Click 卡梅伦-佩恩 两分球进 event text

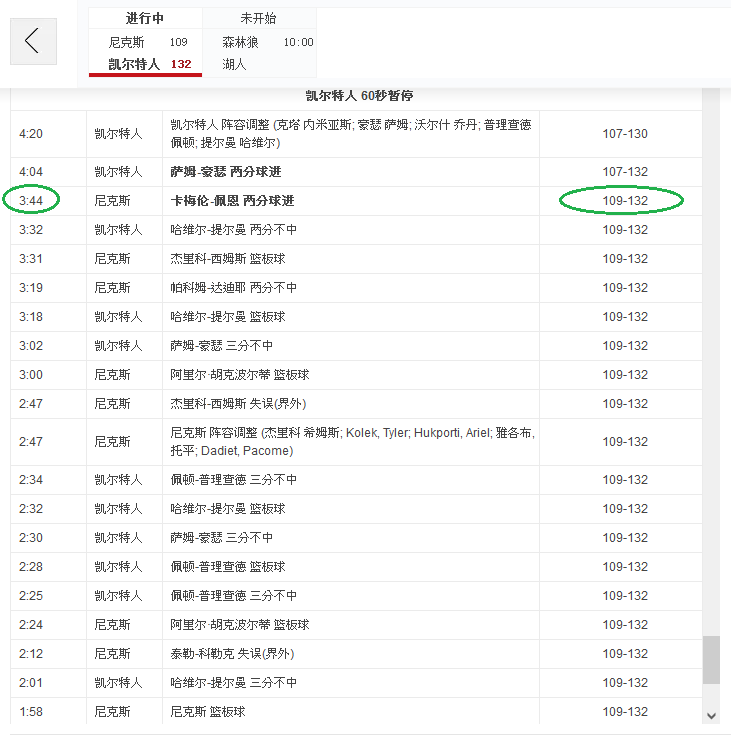coord(232,201)
